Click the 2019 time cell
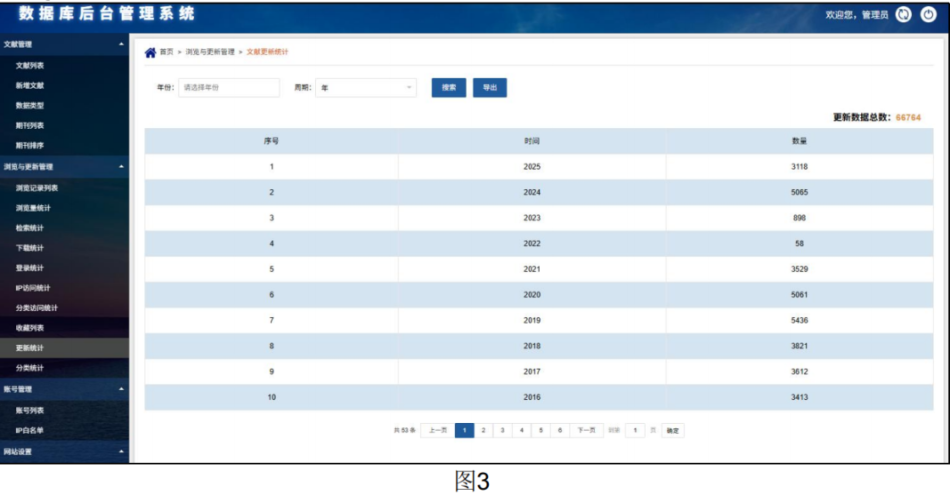950x495 pixels. 532,321
